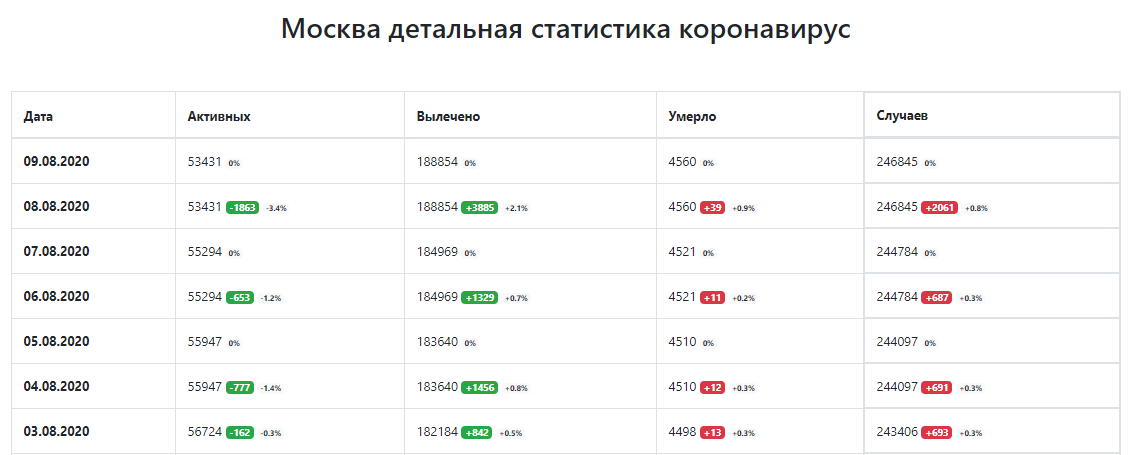Click the date 09.08.2020 row cell

[57, 161]
